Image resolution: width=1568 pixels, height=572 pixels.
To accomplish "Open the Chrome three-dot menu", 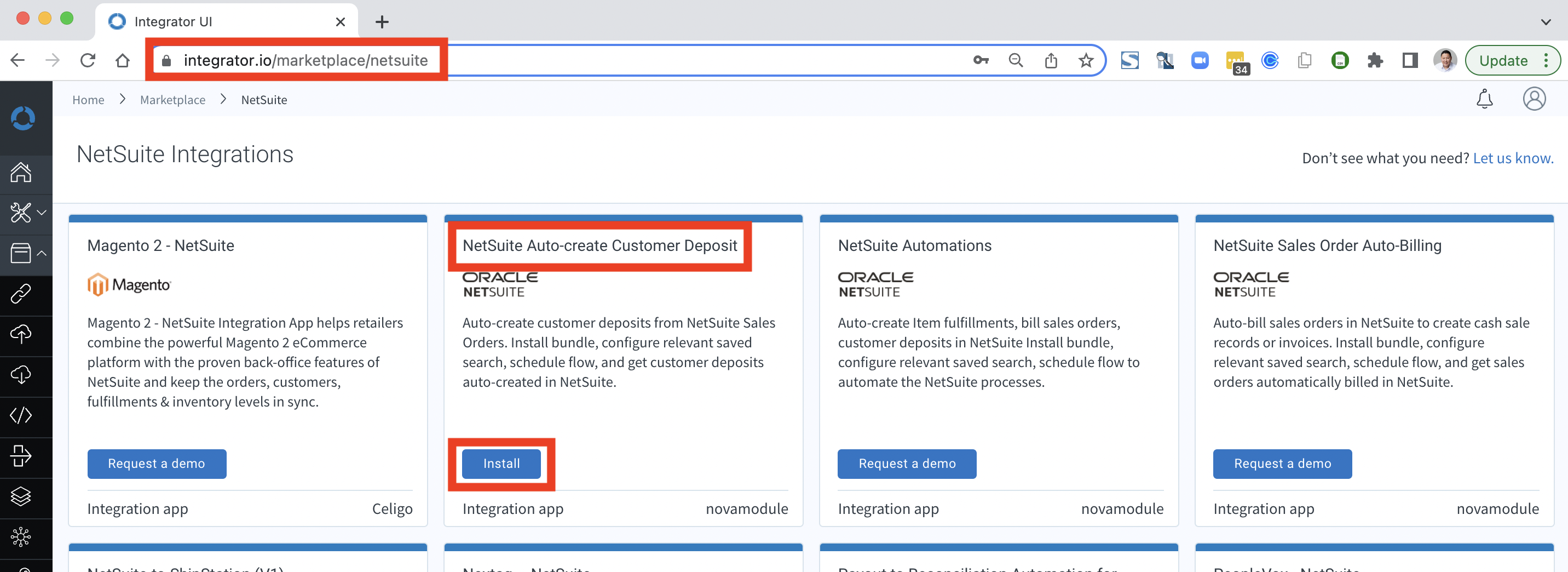I will [x=1546, y=60].
